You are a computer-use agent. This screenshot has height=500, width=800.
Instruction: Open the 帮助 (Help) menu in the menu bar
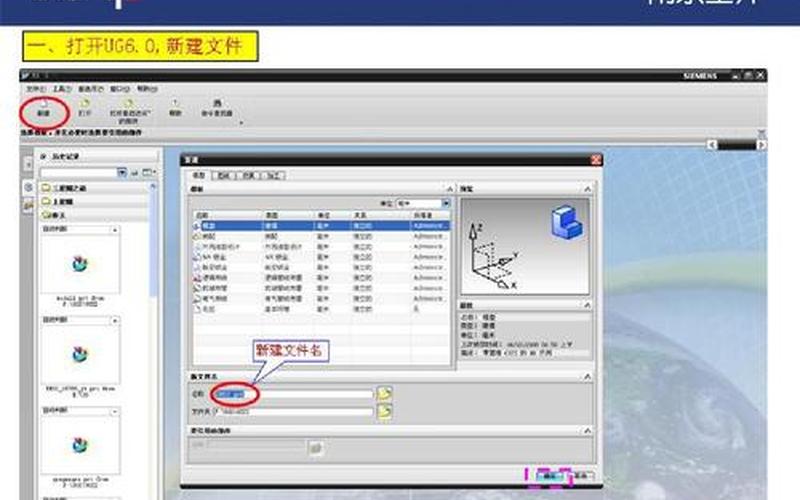point(147,89)
